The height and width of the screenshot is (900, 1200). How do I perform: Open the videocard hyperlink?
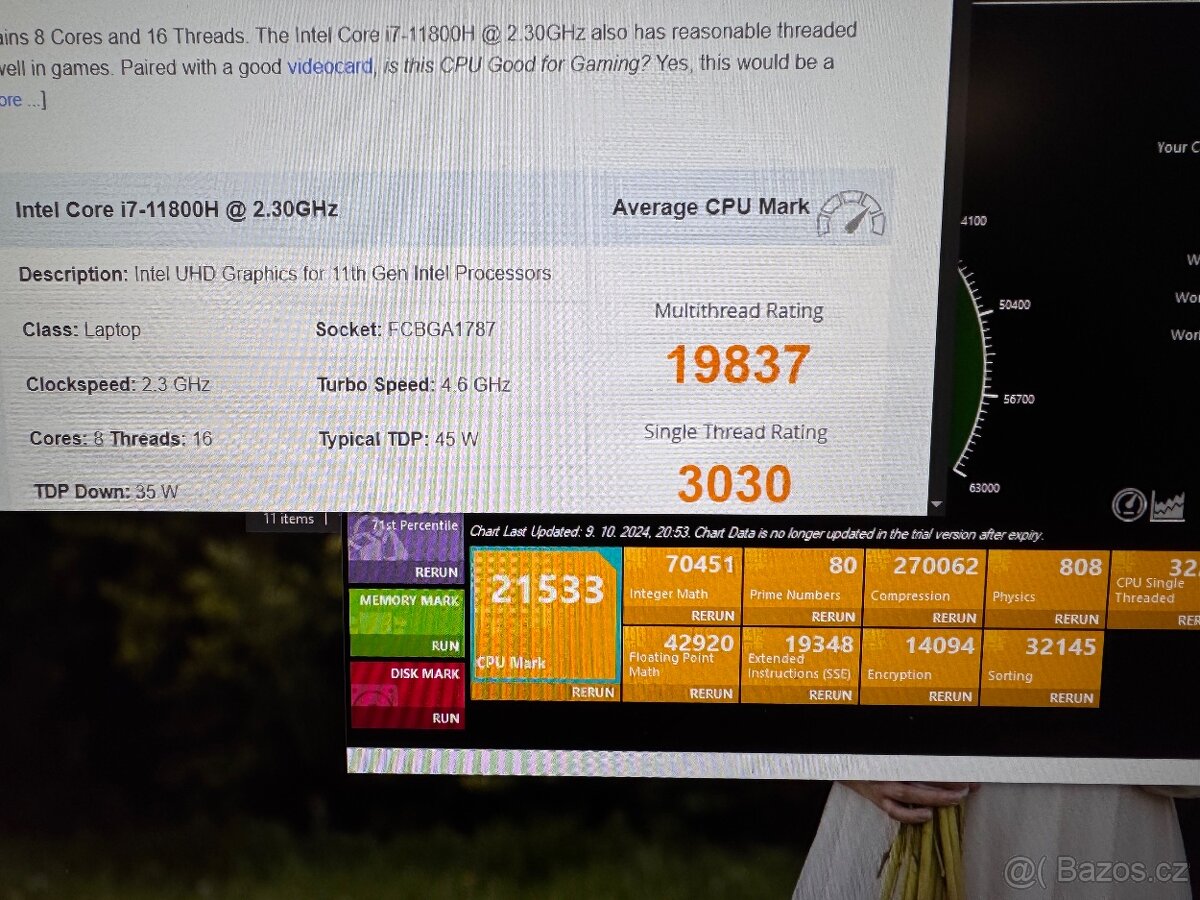click(328, 65)
